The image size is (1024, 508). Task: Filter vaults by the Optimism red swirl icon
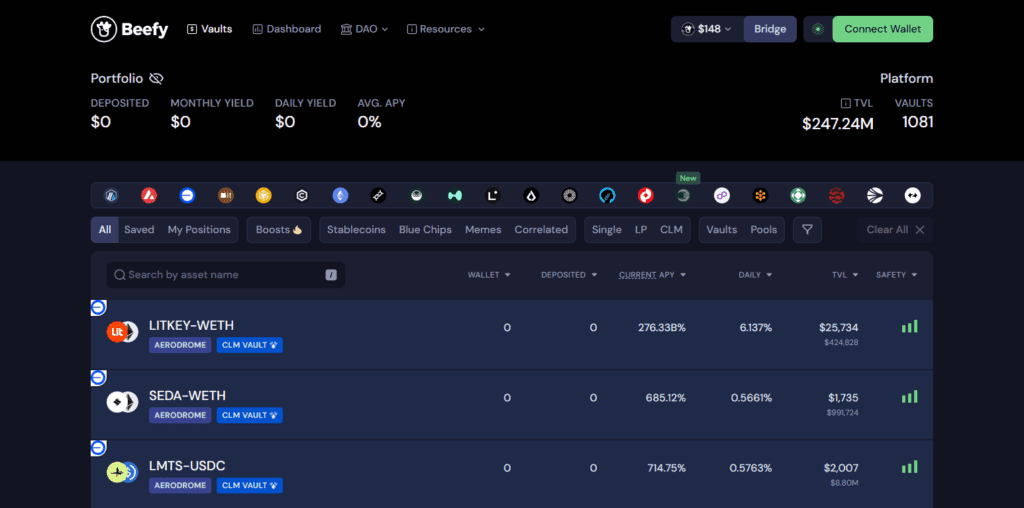point(645,195)
